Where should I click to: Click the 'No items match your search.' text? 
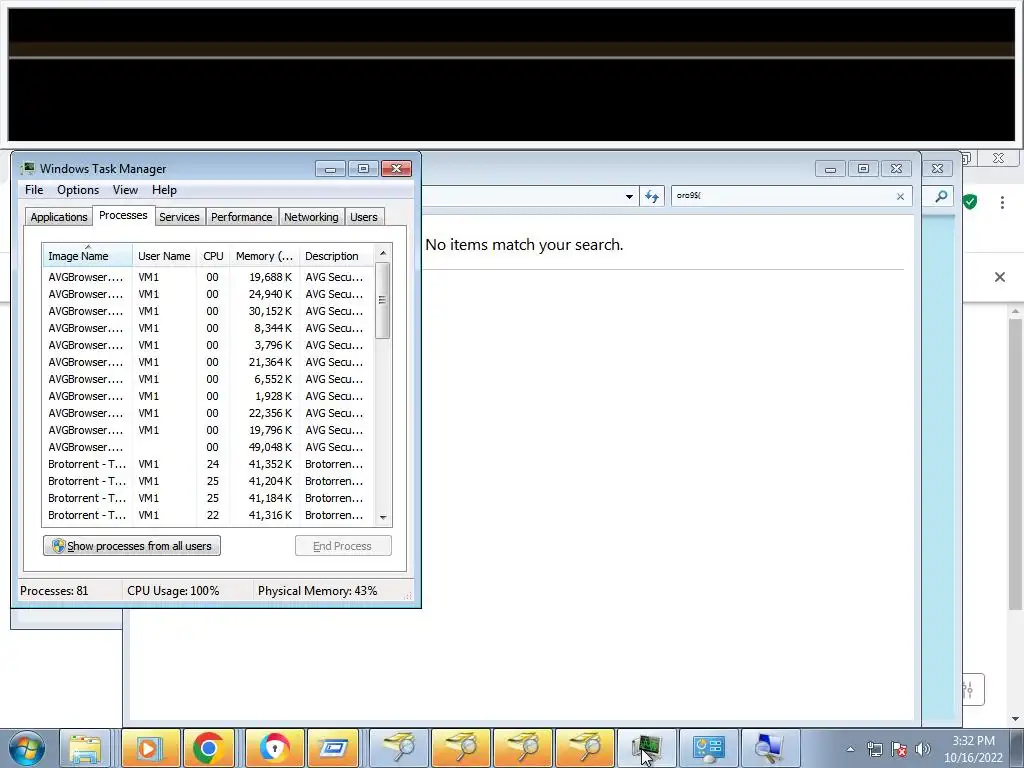(524, 245)
